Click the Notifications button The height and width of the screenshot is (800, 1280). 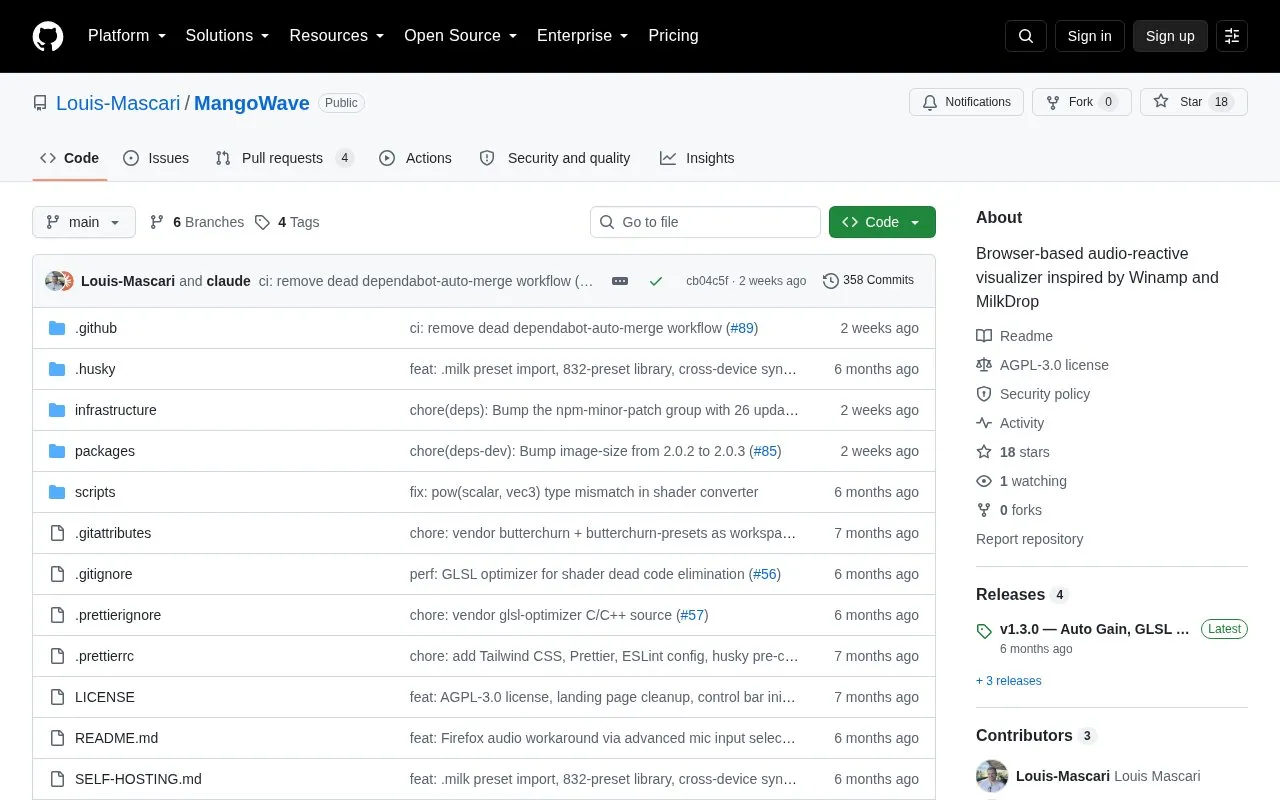coord(966,102)
